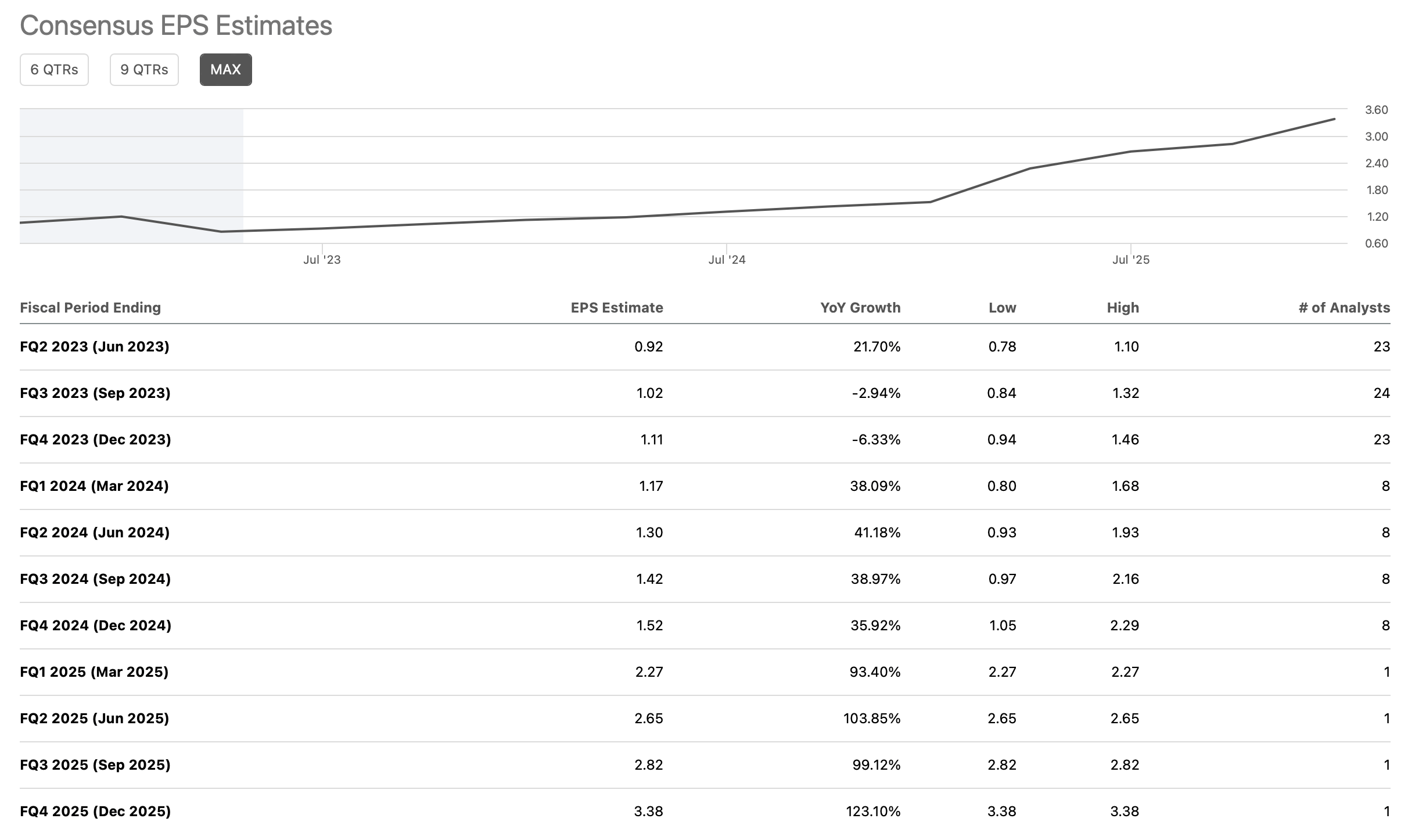Choose the MAX time range
The image size is (1408, 840).
point(225,70)
